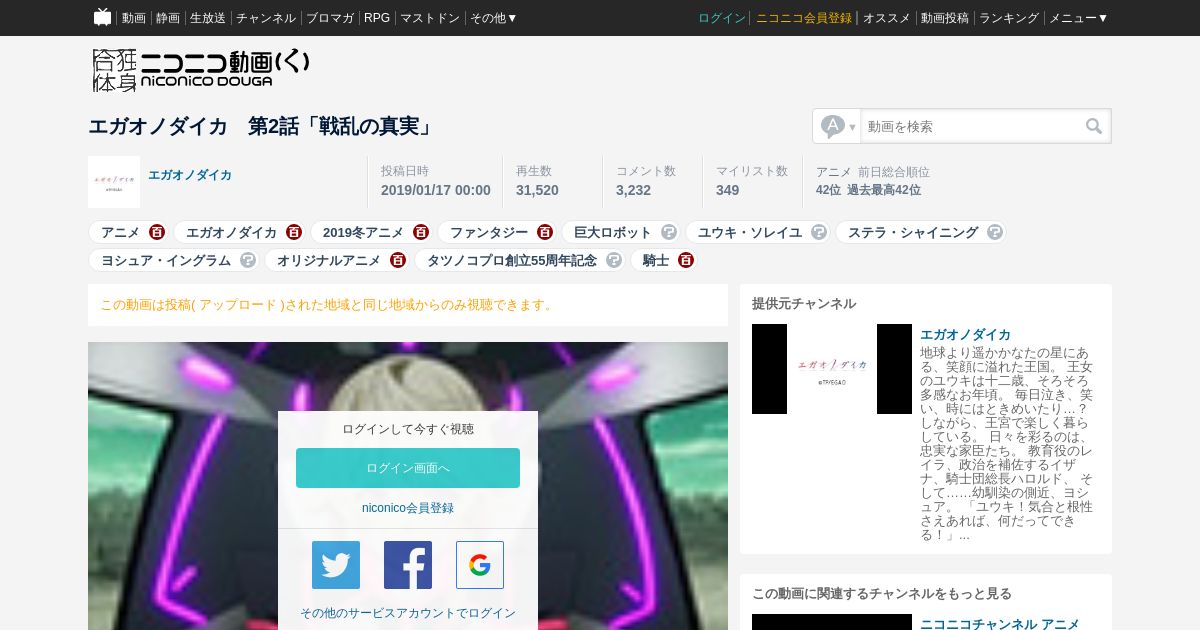This screenshot has height=630, width=1200.
Task: Open dictionary icon beside 騎士 tag
Action: point(686,260)
